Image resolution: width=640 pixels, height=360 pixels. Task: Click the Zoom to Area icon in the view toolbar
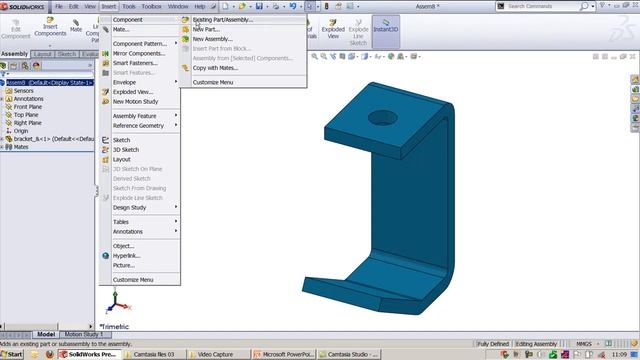[324, 56]
